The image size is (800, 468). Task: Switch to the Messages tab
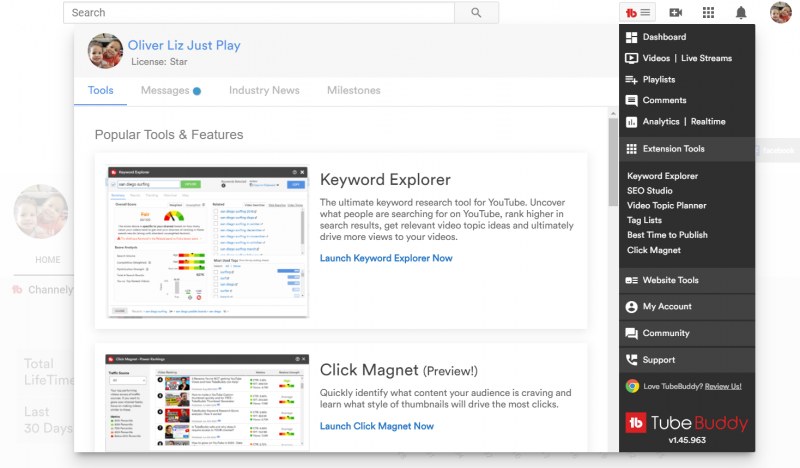tap(165, 91)
